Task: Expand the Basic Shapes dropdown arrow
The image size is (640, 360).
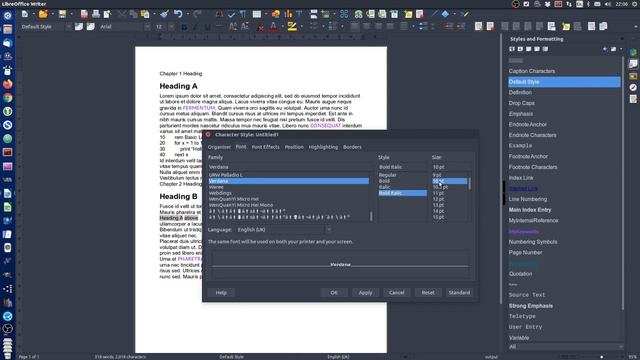Action: coord(454,14)
